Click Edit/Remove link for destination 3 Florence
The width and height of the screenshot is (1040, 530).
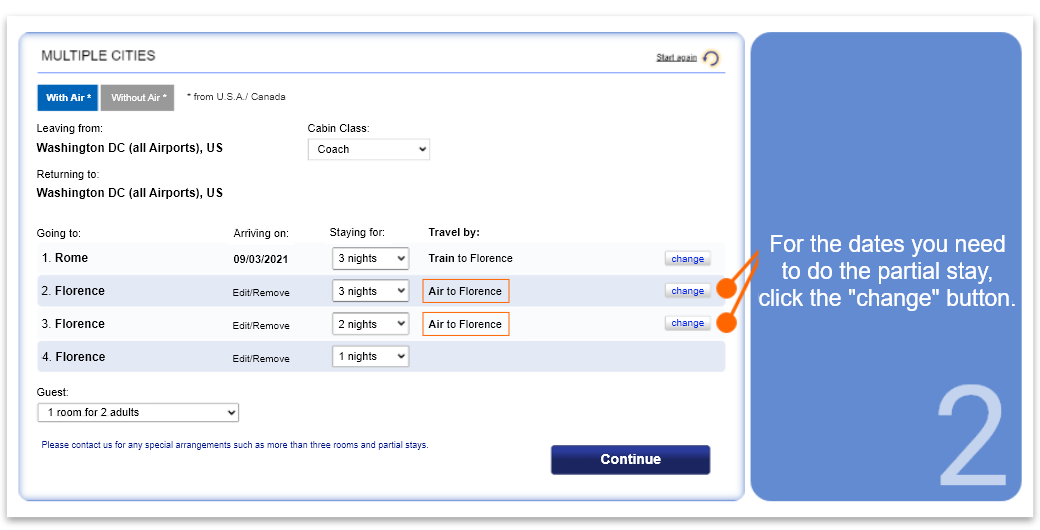click(261, 326)
